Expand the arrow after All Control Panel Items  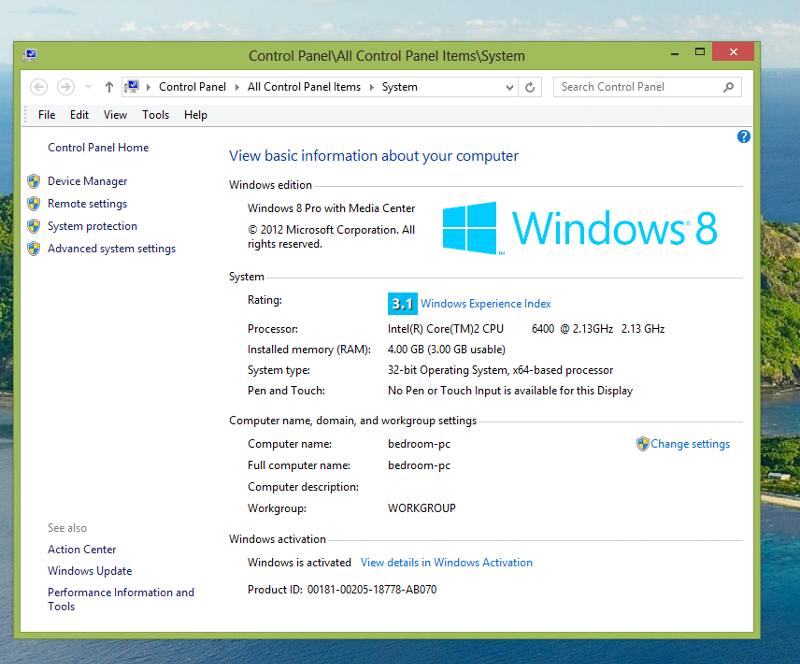(x=371, y=87)
